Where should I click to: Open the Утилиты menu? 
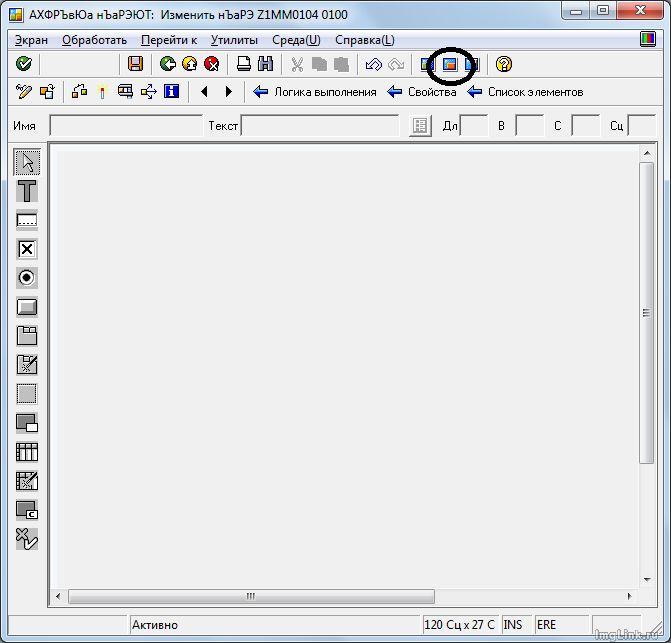(x=234, y=40)
